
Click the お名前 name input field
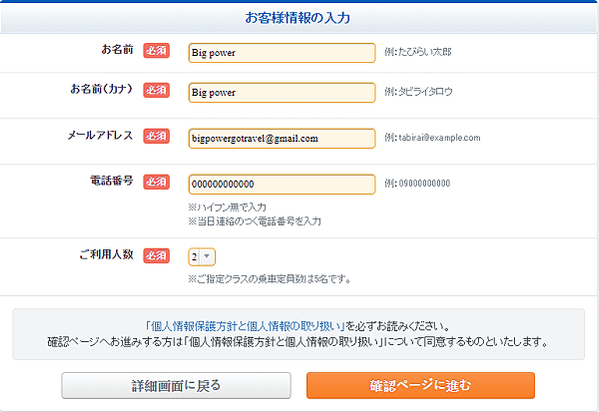(x=282, y=53)
